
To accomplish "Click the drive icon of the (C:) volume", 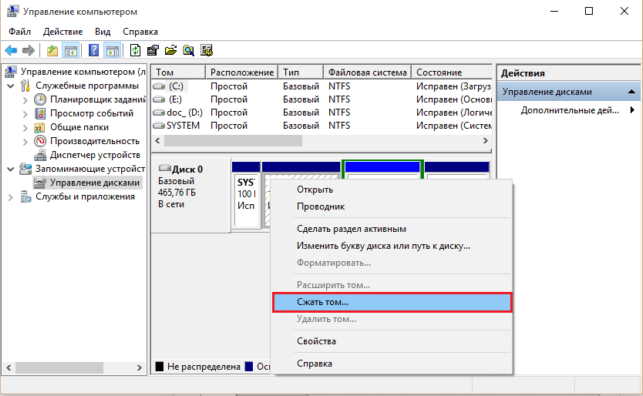I will tap(159, 86).
